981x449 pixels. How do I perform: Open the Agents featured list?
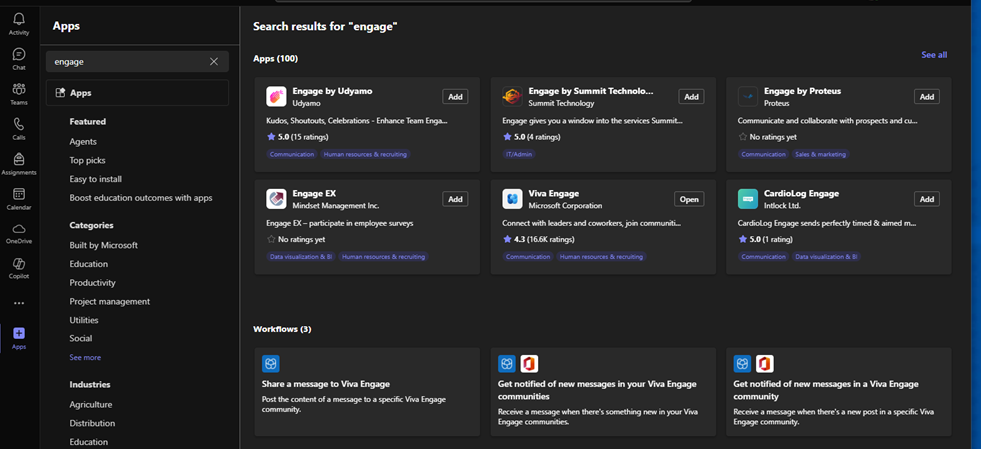pyautogui.click(x=83, y=142)
